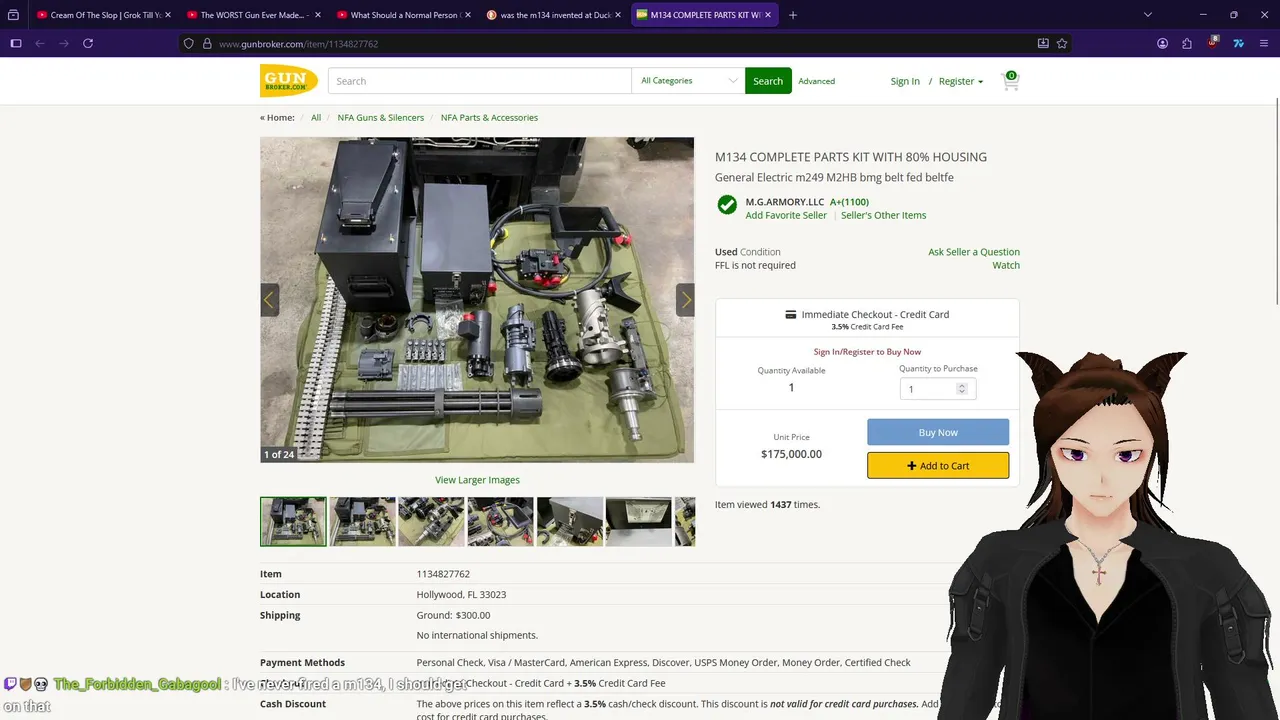Click the page vertical scrollbar
The width and height of the screenshot is (1280, 720).
1276,200
